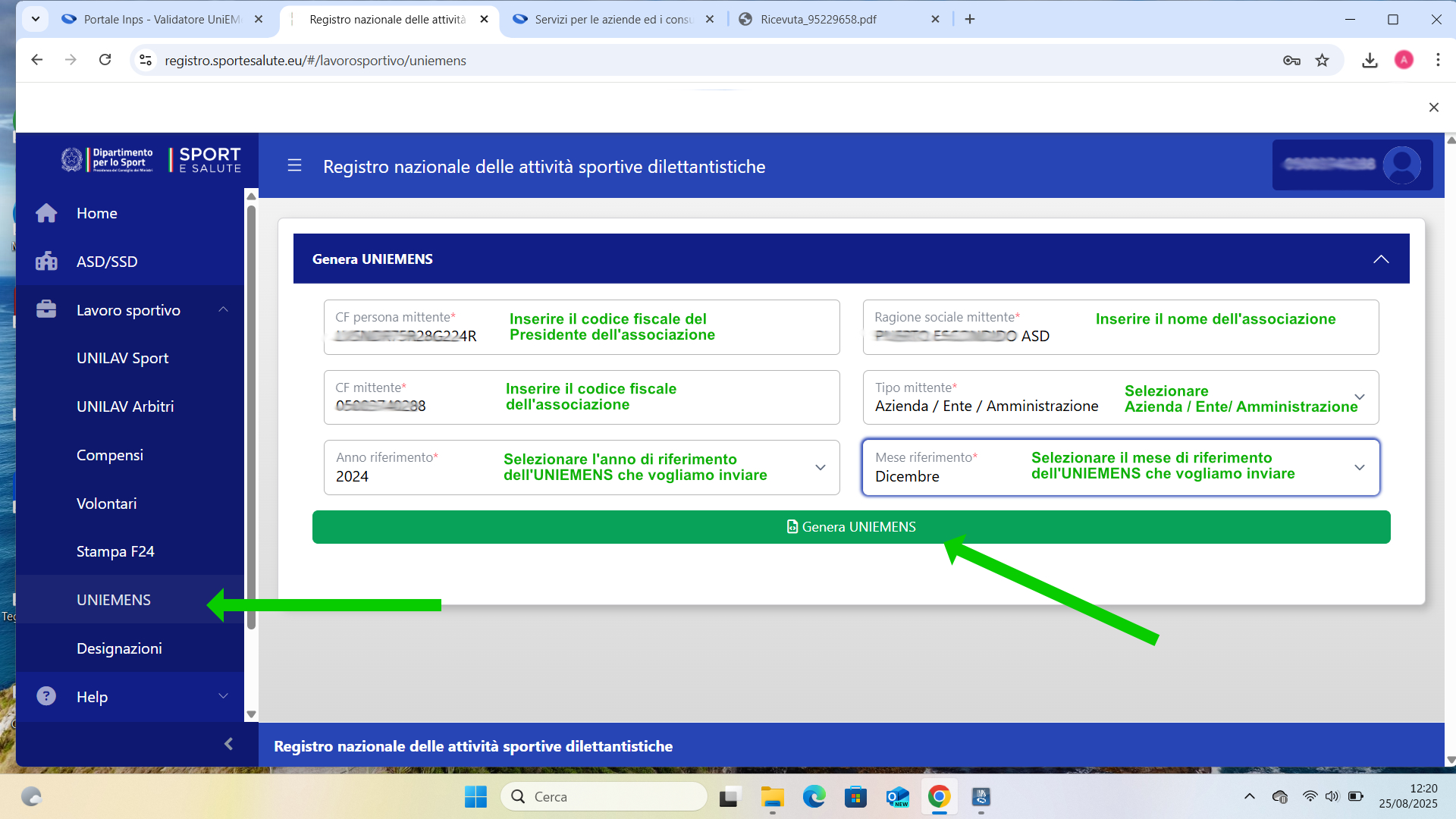Click the hamburger menu icon in header
Viewport: 1456px width, 819px height.
coord(294,166)
